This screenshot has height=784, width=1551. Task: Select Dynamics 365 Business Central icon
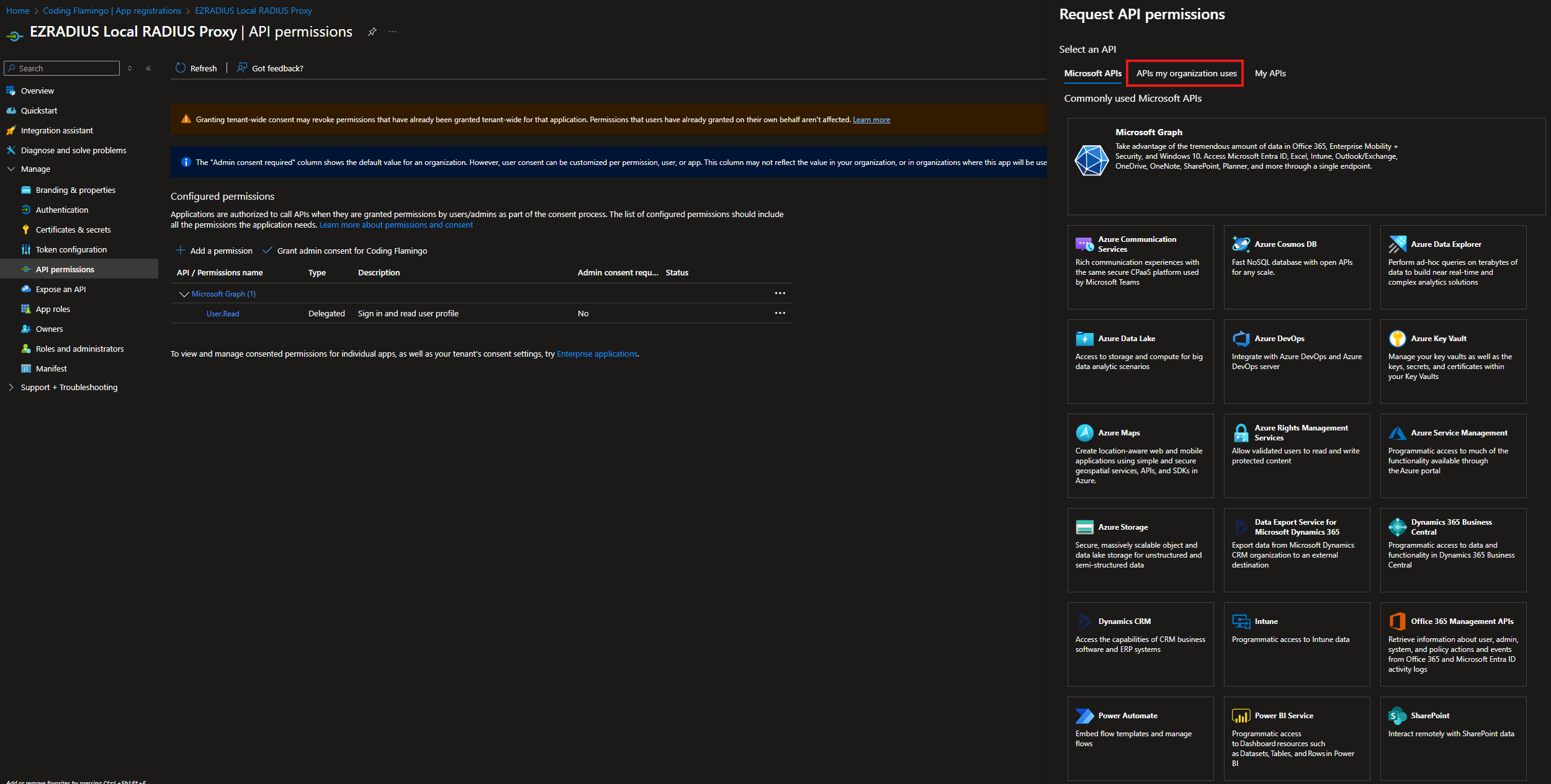(1397, 527)
